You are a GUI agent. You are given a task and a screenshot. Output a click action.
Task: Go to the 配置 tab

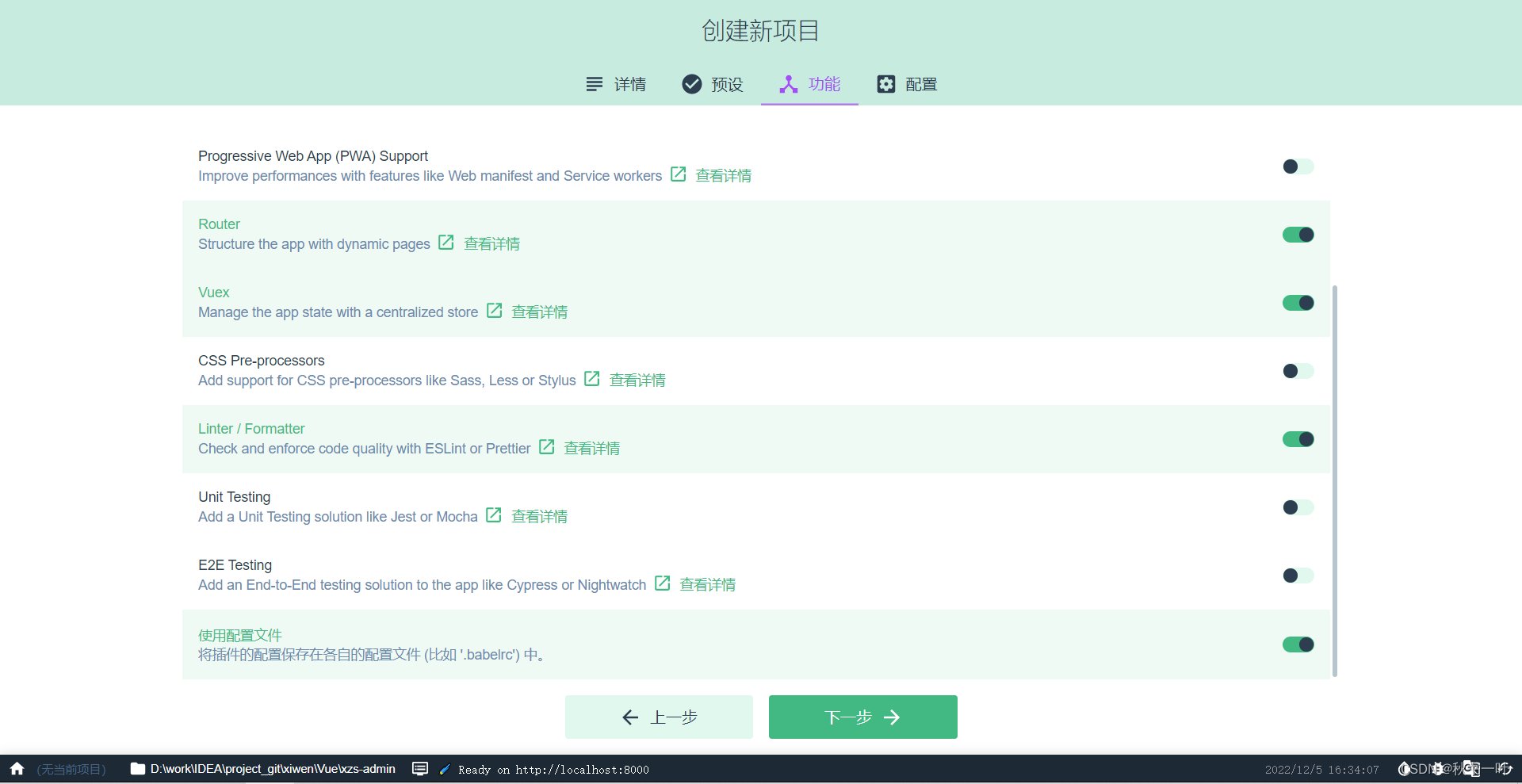coord(907,84)
